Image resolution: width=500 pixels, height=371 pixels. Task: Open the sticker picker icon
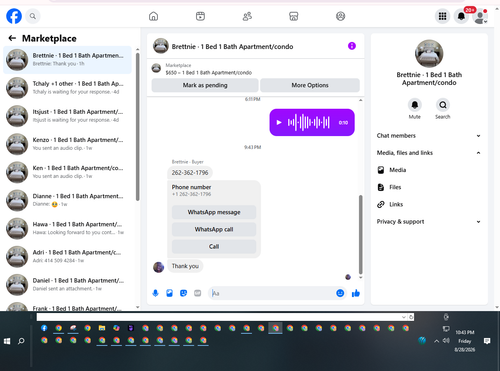point(184,293)
